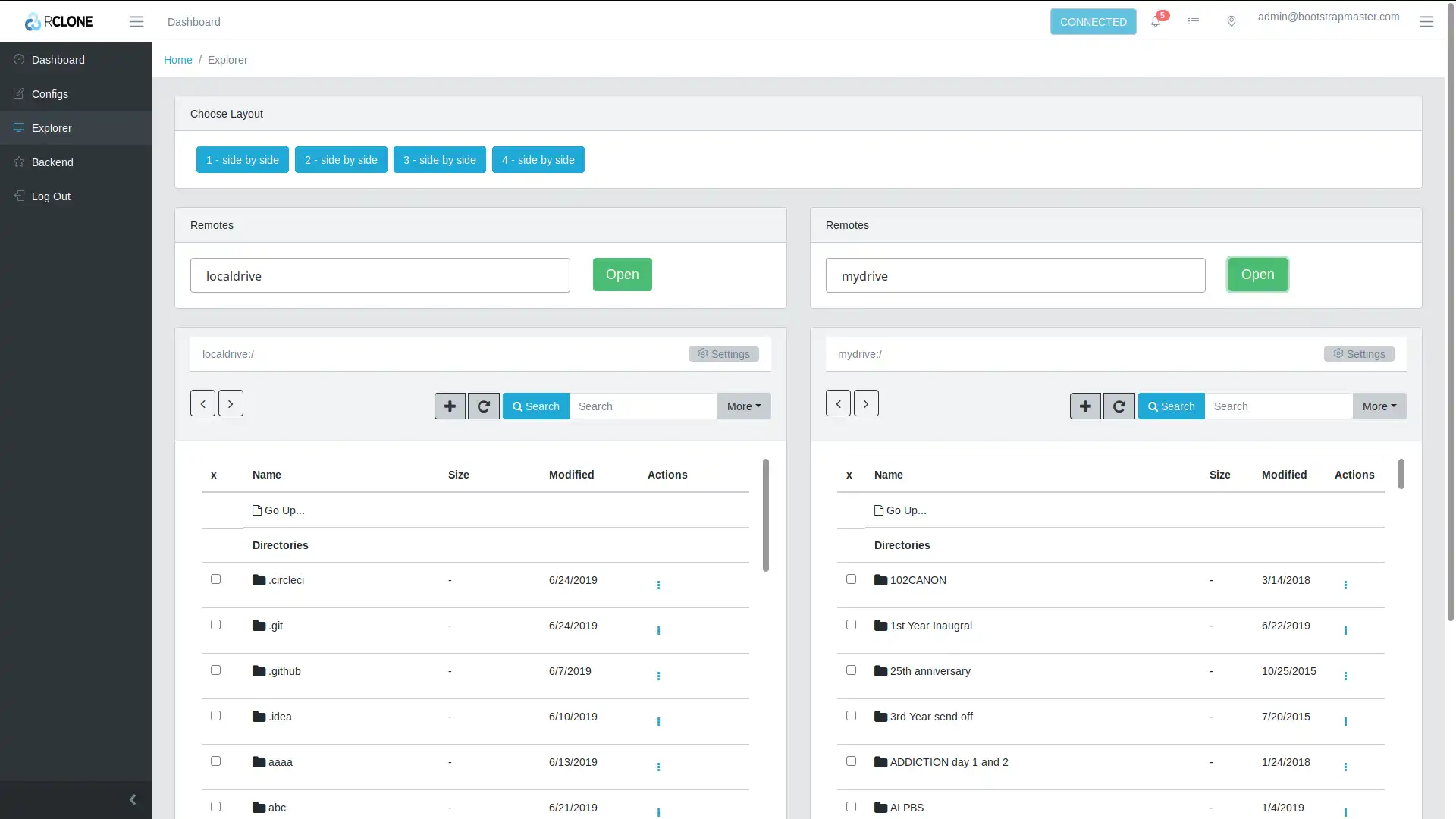Enable checkbox next to 1st Year Inaugral folder
This screenshot has width=1456, height=819.
pyautogui.click(x=851, y=624)
